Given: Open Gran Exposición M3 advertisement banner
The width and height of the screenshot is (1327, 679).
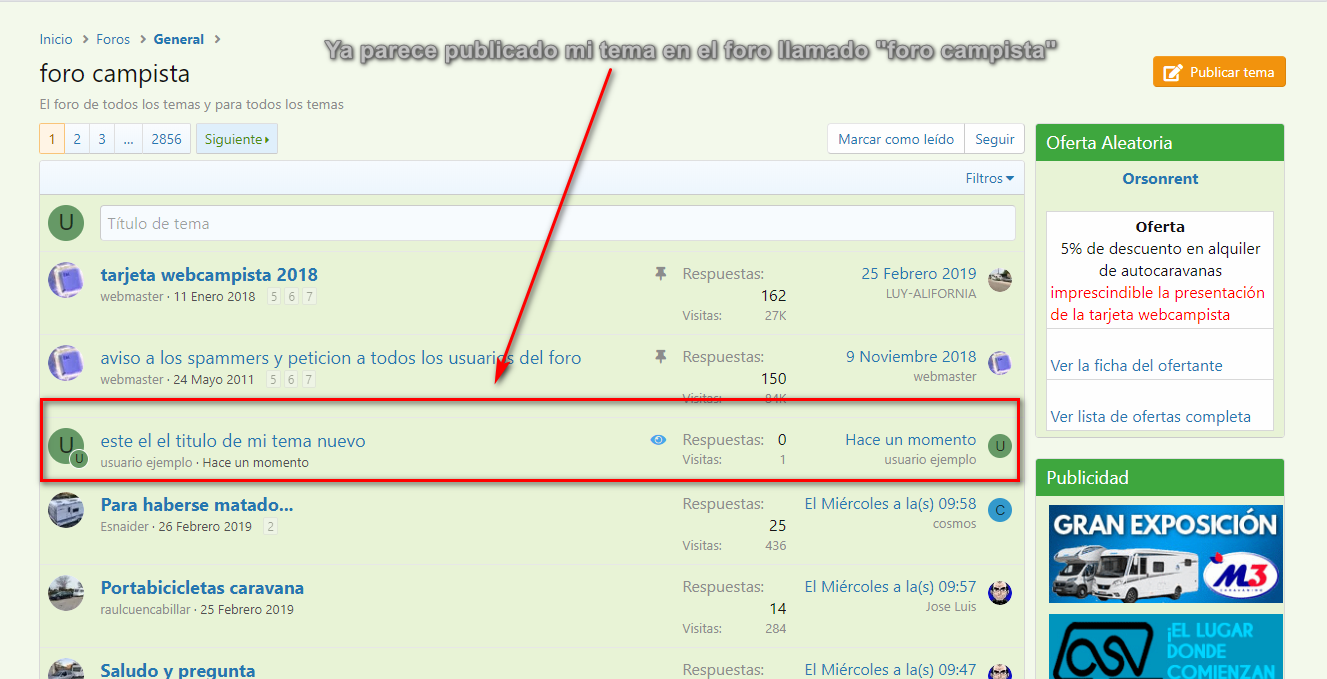Looking at the screenshot, I should tap(1165, 554).
